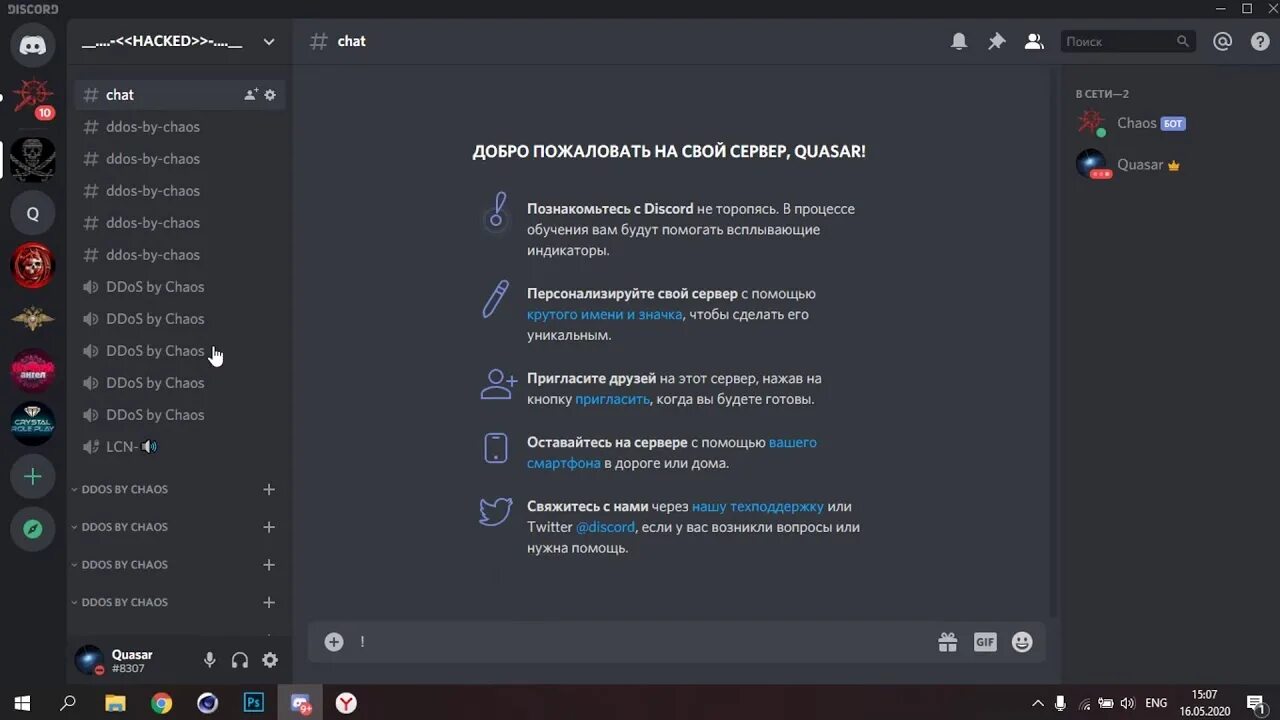
Task: Open link крутого имени и значка
Action: (x=605, y=314)
